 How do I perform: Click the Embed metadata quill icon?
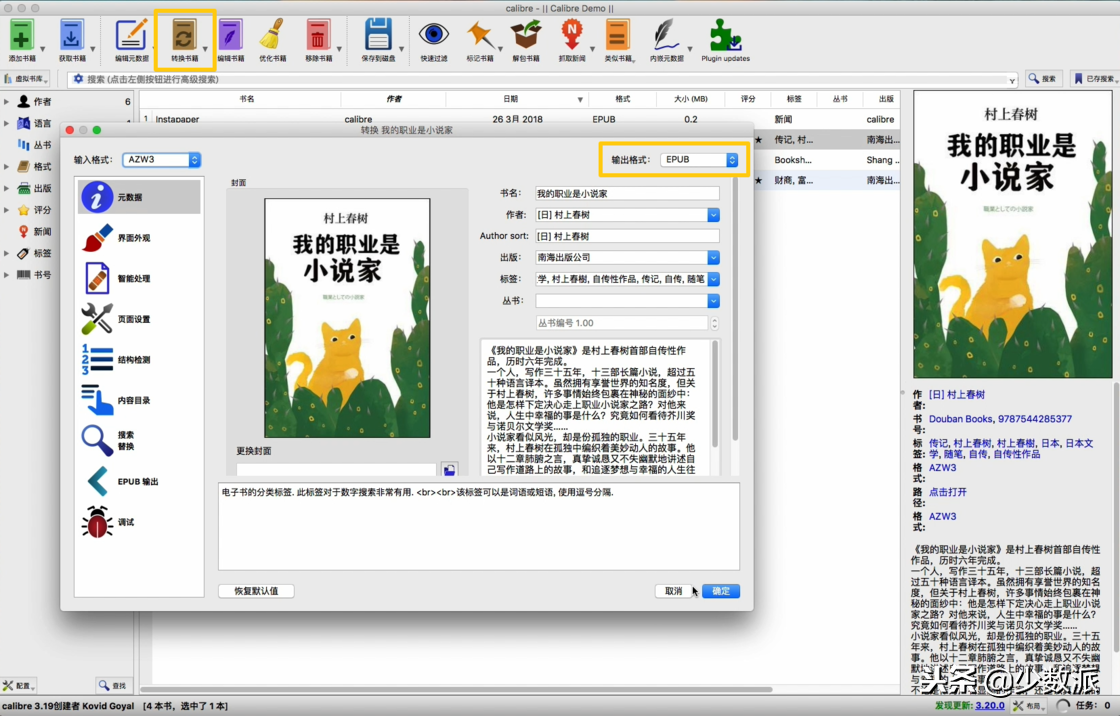pyautogui.click(x=666, y=36)
